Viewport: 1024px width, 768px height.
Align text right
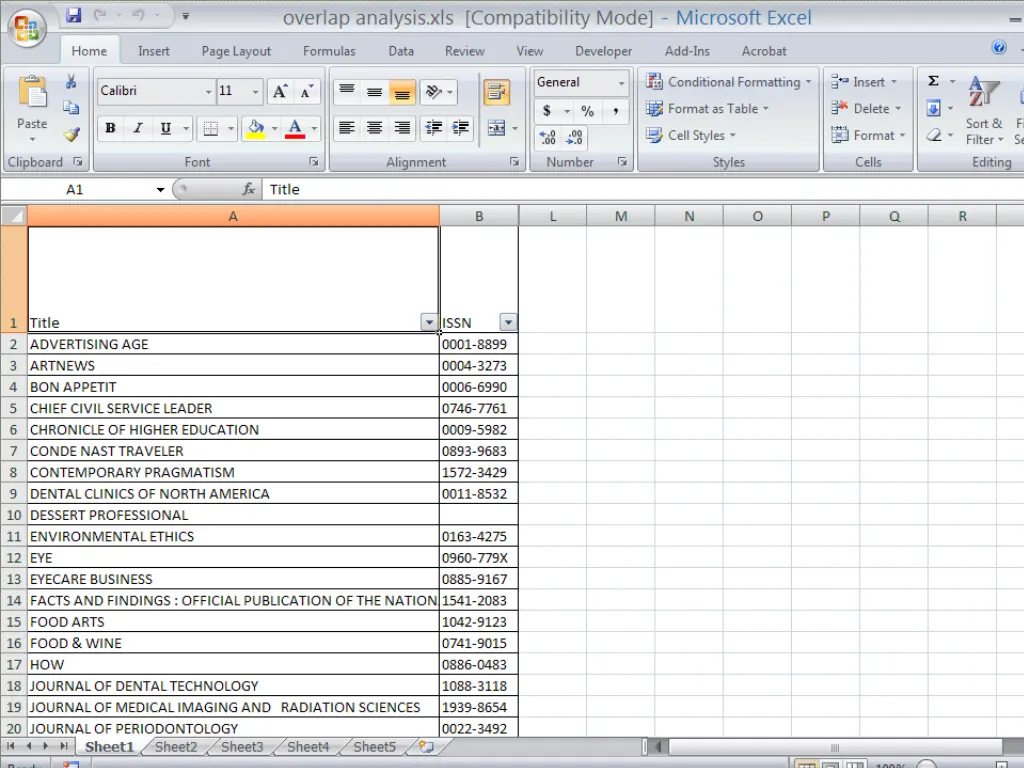402,128
